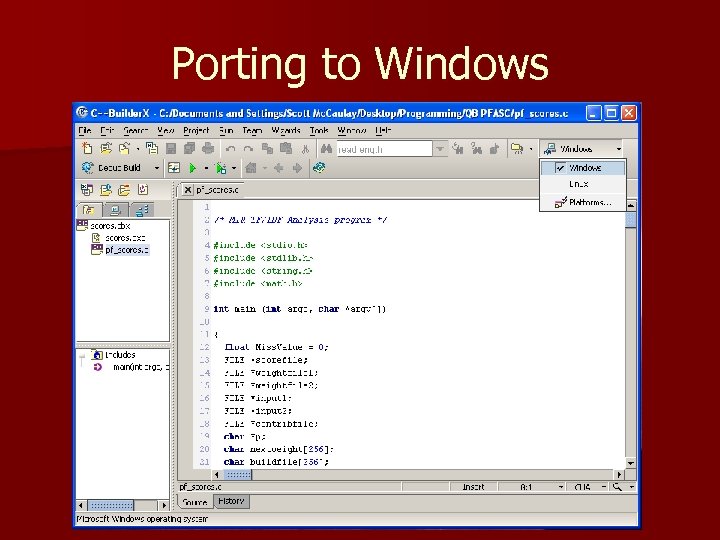Image resolution: width=720 pixels, height=540 pixels.
Task: Click the Make Project toolbar icon
Action: pos(174,168)
